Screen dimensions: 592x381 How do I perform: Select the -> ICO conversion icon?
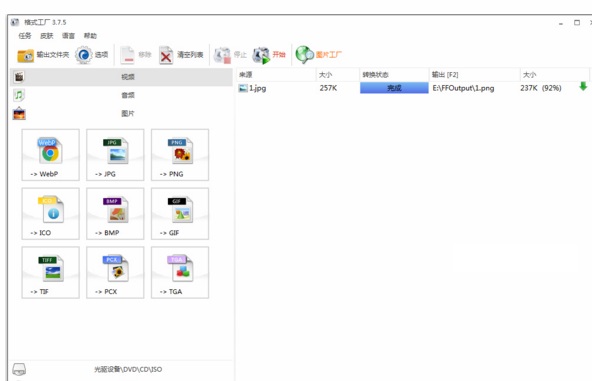pyautogui.click(x=51, y=214)
